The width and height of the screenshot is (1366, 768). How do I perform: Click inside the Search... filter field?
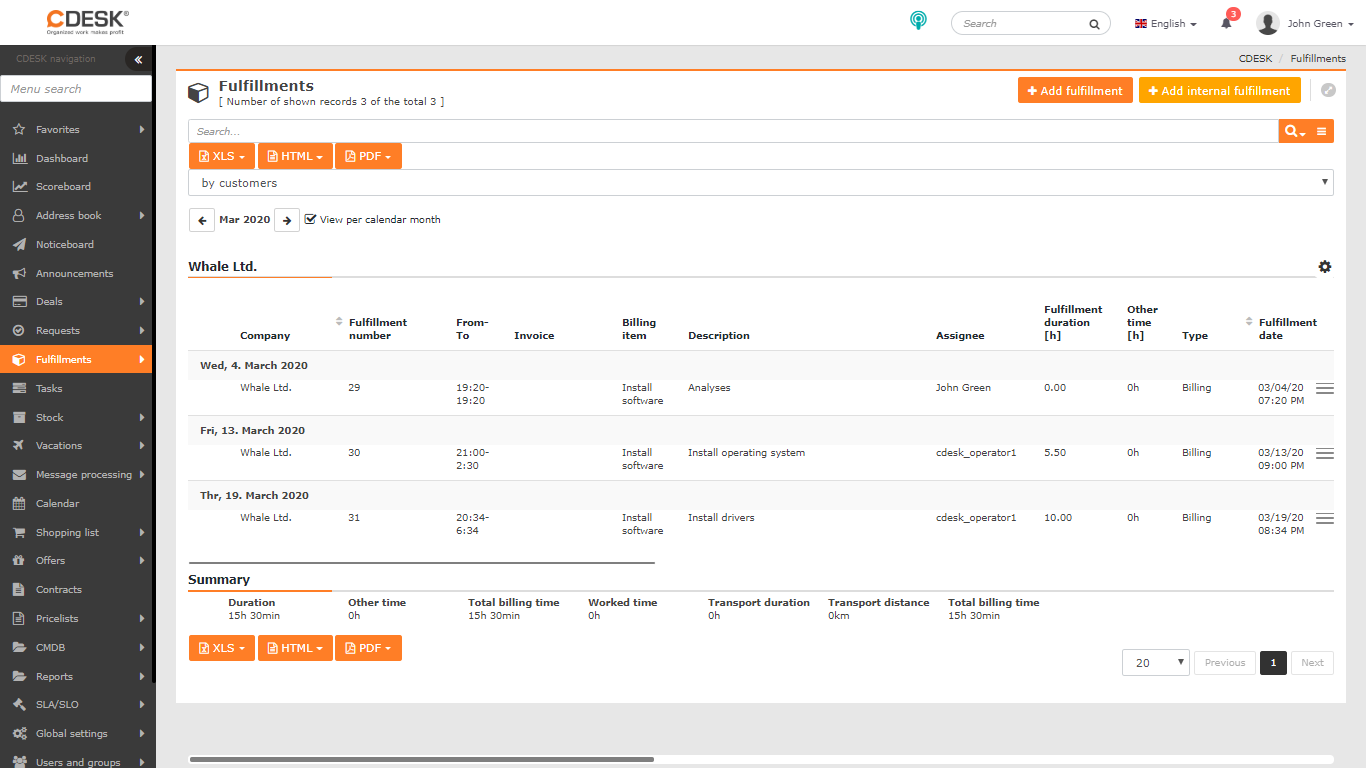(600, 131)
